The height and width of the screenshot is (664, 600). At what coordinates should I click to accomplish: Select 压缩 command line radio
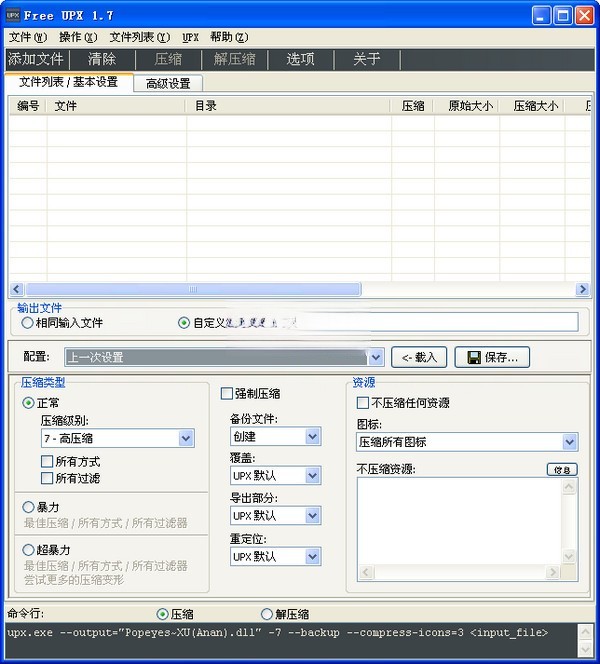175,614
